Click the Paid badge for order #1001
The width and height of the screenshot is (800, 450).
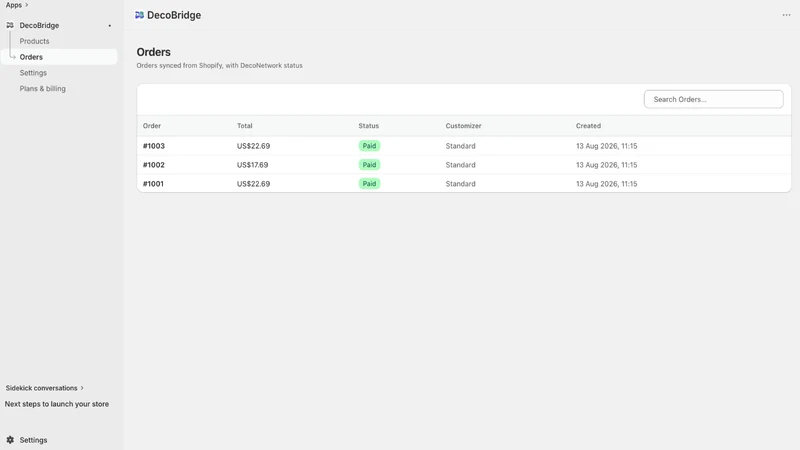[x=369, y=184]
